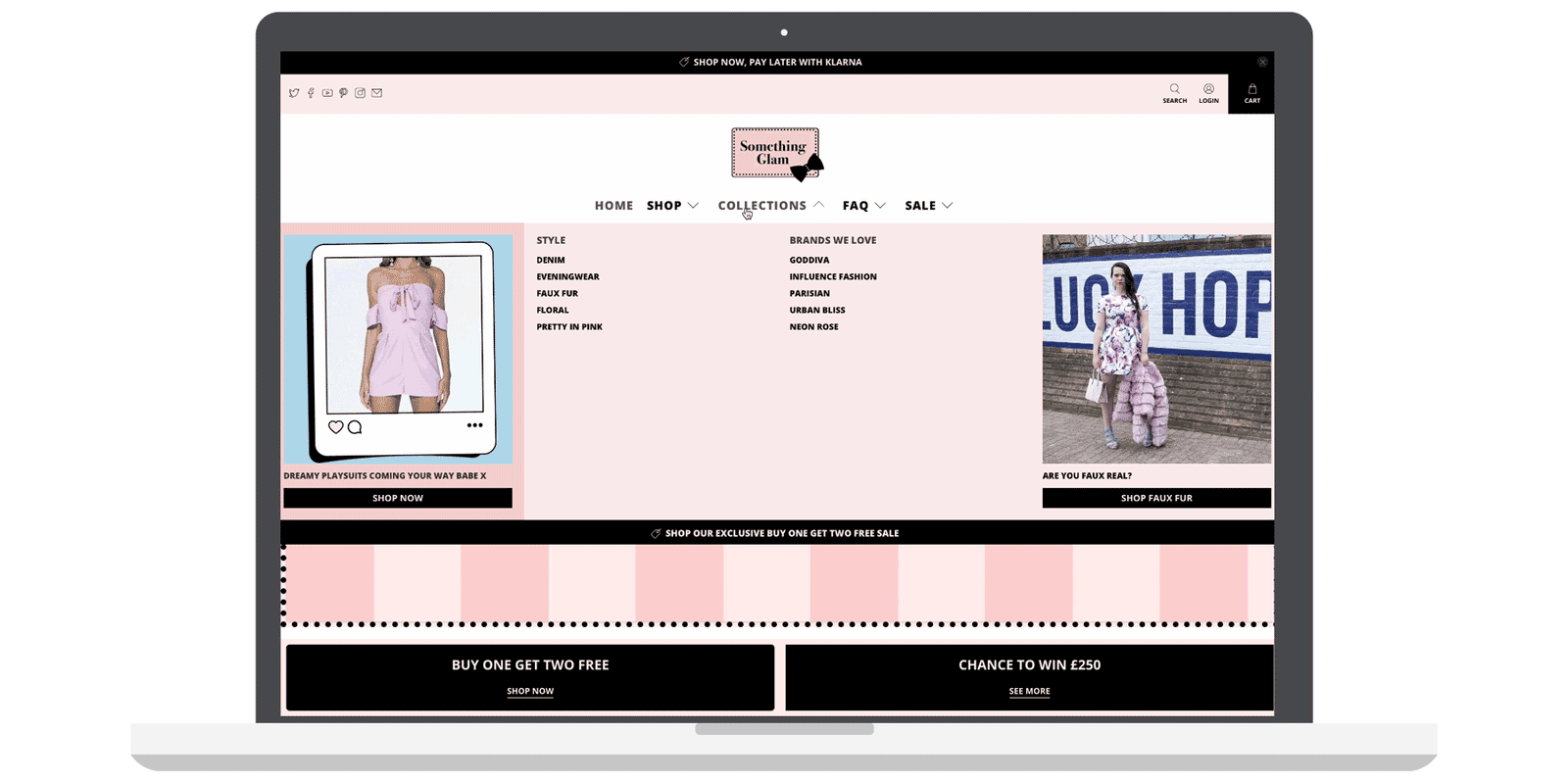This screenshot has height=784, width=1568.
Task: Select Evening Wear under Style
Action: point(567,277)
